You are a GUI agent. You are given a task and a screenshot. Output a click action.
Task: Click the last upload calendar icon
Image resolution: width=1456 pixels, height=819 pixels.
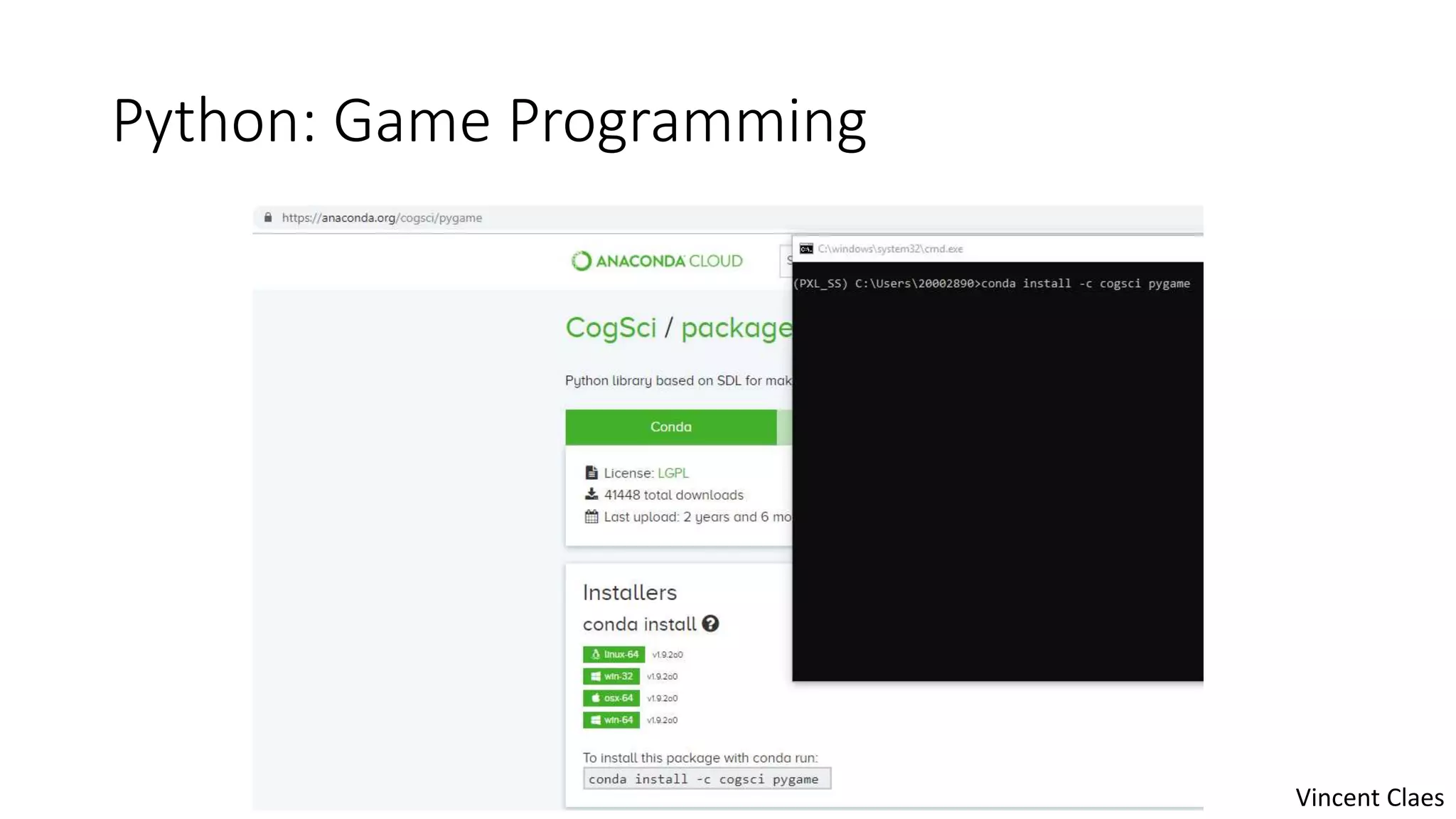click(x=591, y=516)
